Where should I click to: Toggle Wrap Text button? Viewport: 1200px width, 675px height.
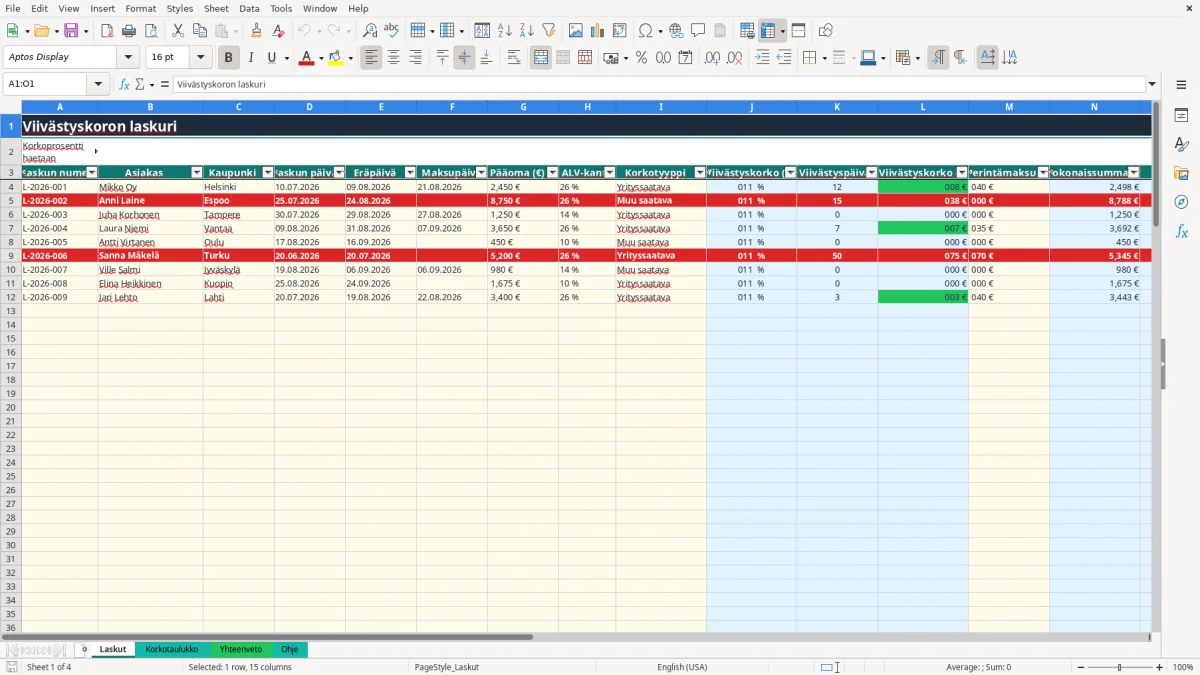pyautogui.click(x=514, y=58)
